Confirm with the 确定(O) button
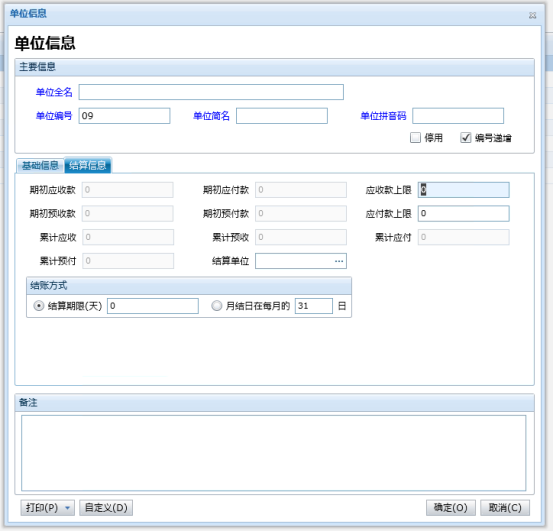The width and height of the screenshot is (554, 531). coord(450,508)
